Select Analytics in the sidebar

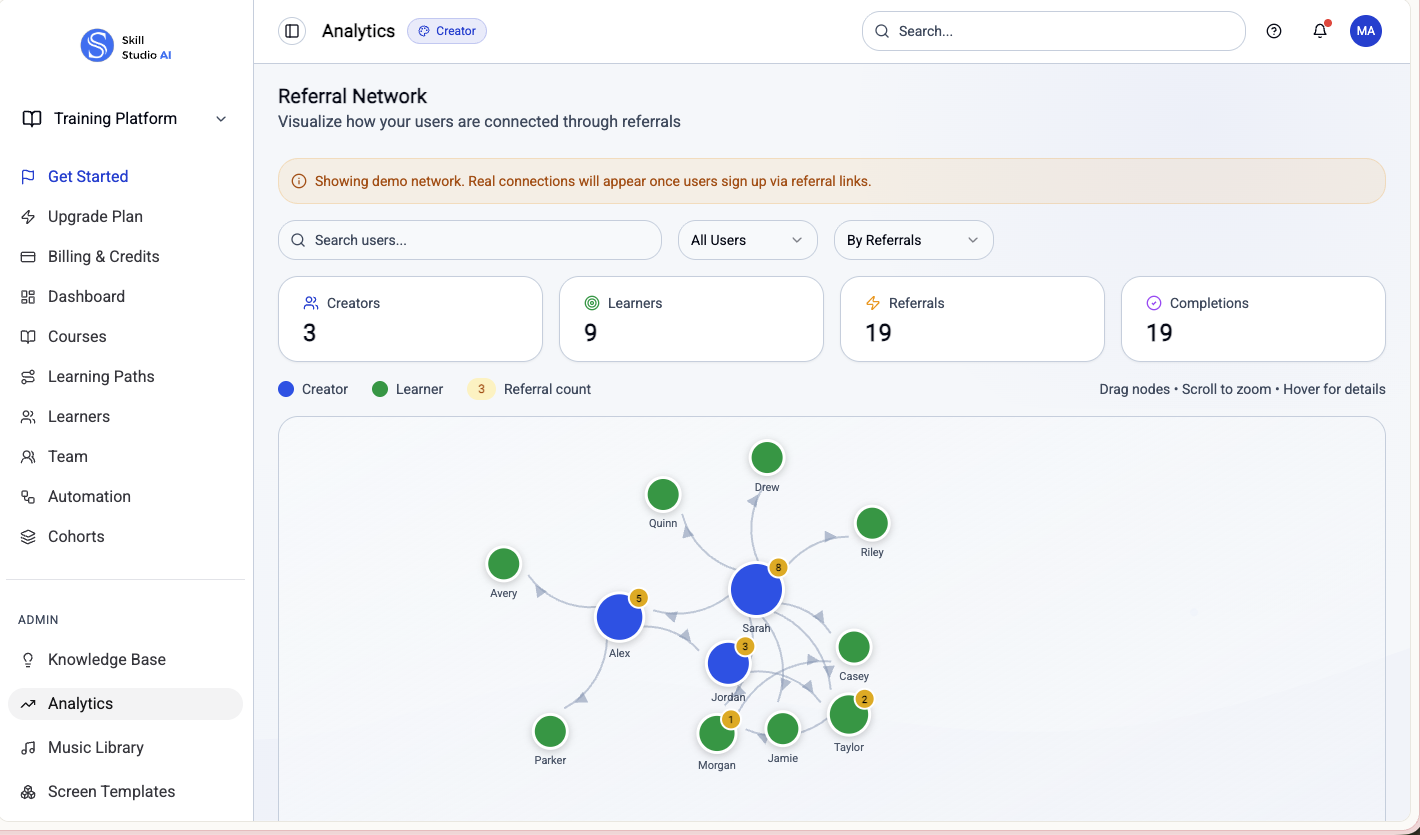click(x=126, y=703)
